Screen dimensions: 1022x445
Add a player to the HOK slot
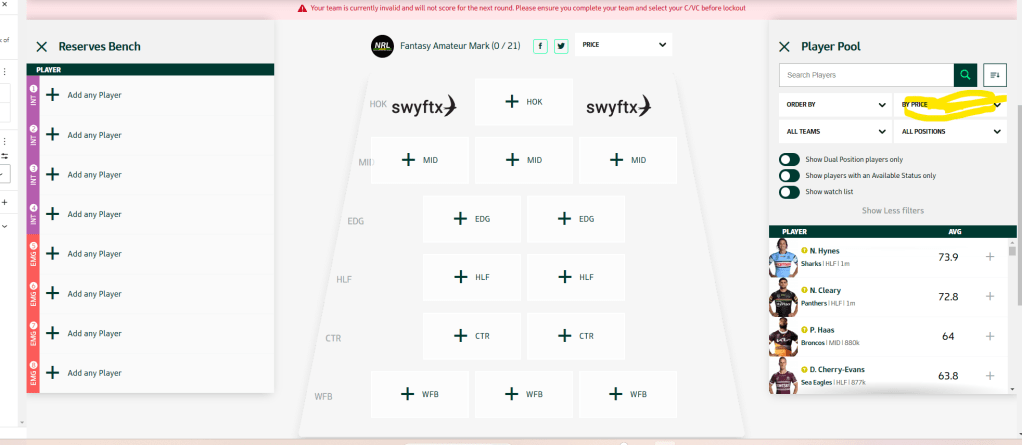[x=524, y=102]
